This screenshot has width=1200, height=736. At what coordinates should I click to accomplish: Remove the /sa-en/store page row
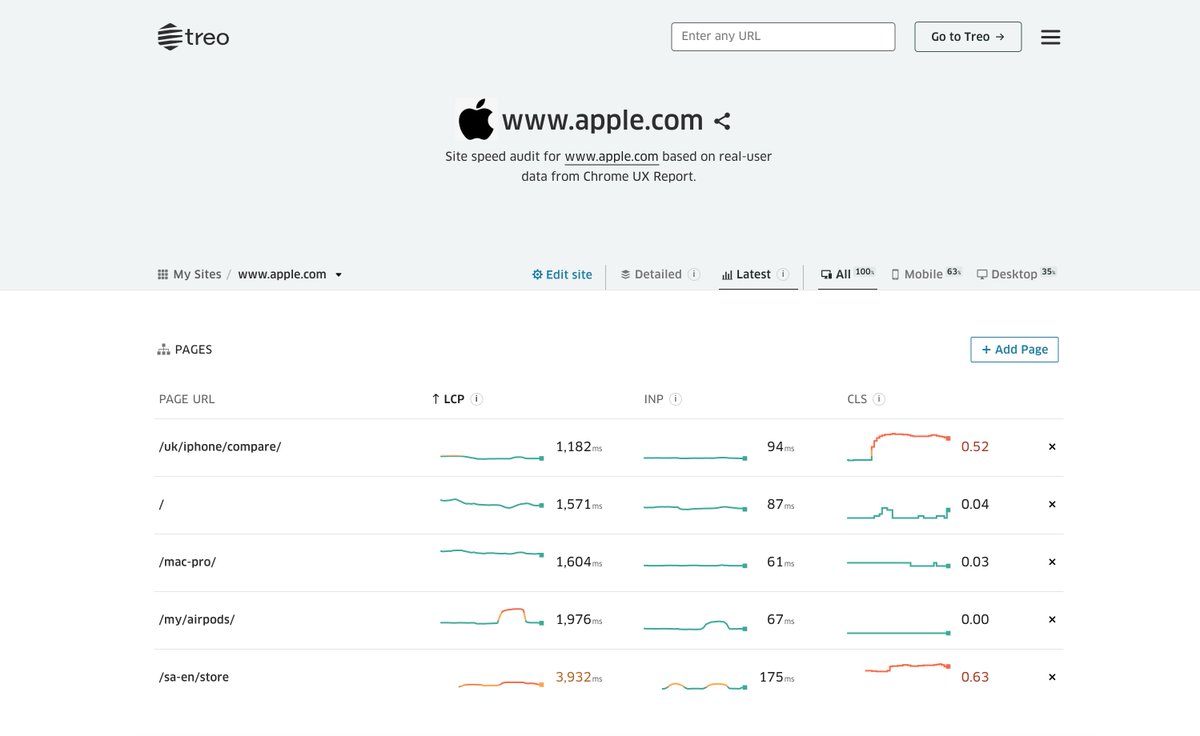click(1052, 677)
